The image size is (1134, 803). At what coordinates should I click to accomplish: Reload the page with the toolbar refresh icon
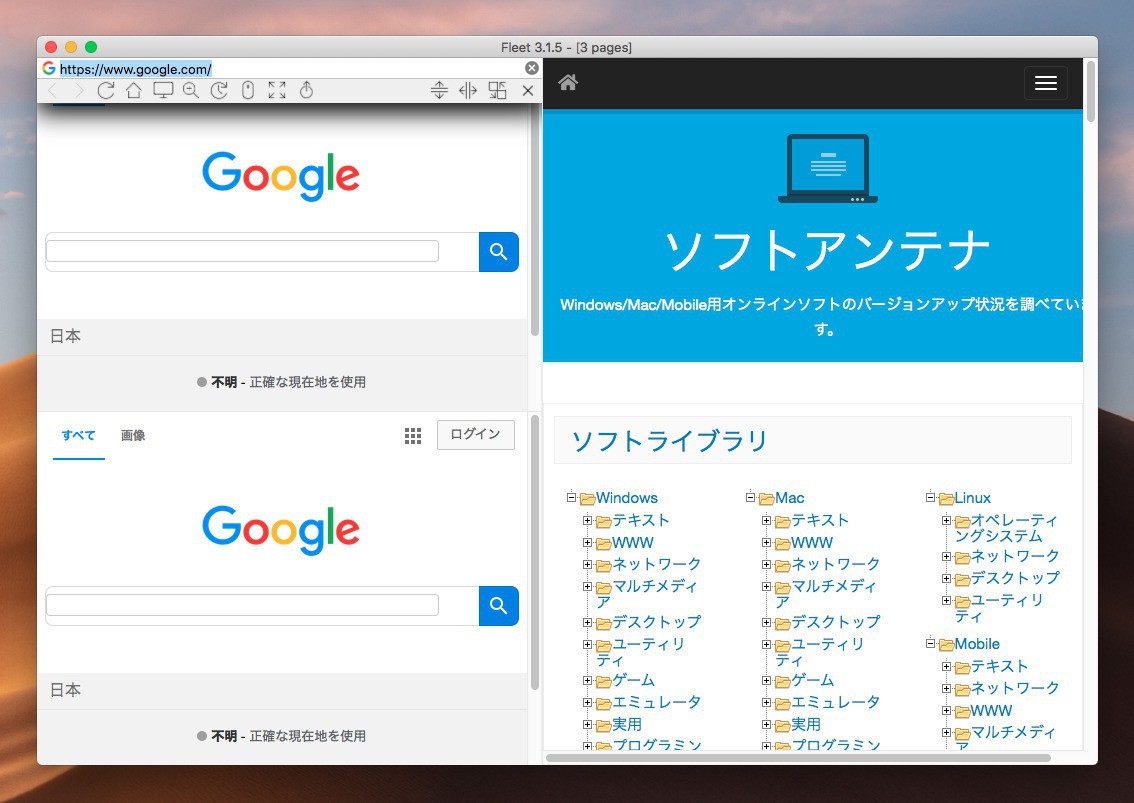coord(106,90)
